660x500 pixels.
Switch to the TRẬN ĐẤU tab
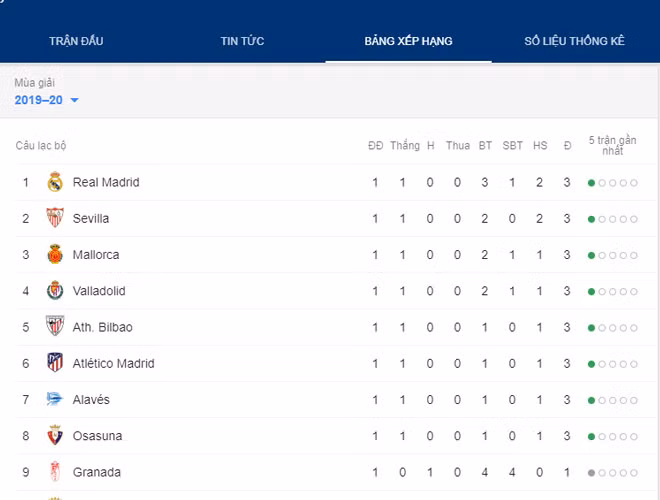pyautogui.click(x=76, y=41)
